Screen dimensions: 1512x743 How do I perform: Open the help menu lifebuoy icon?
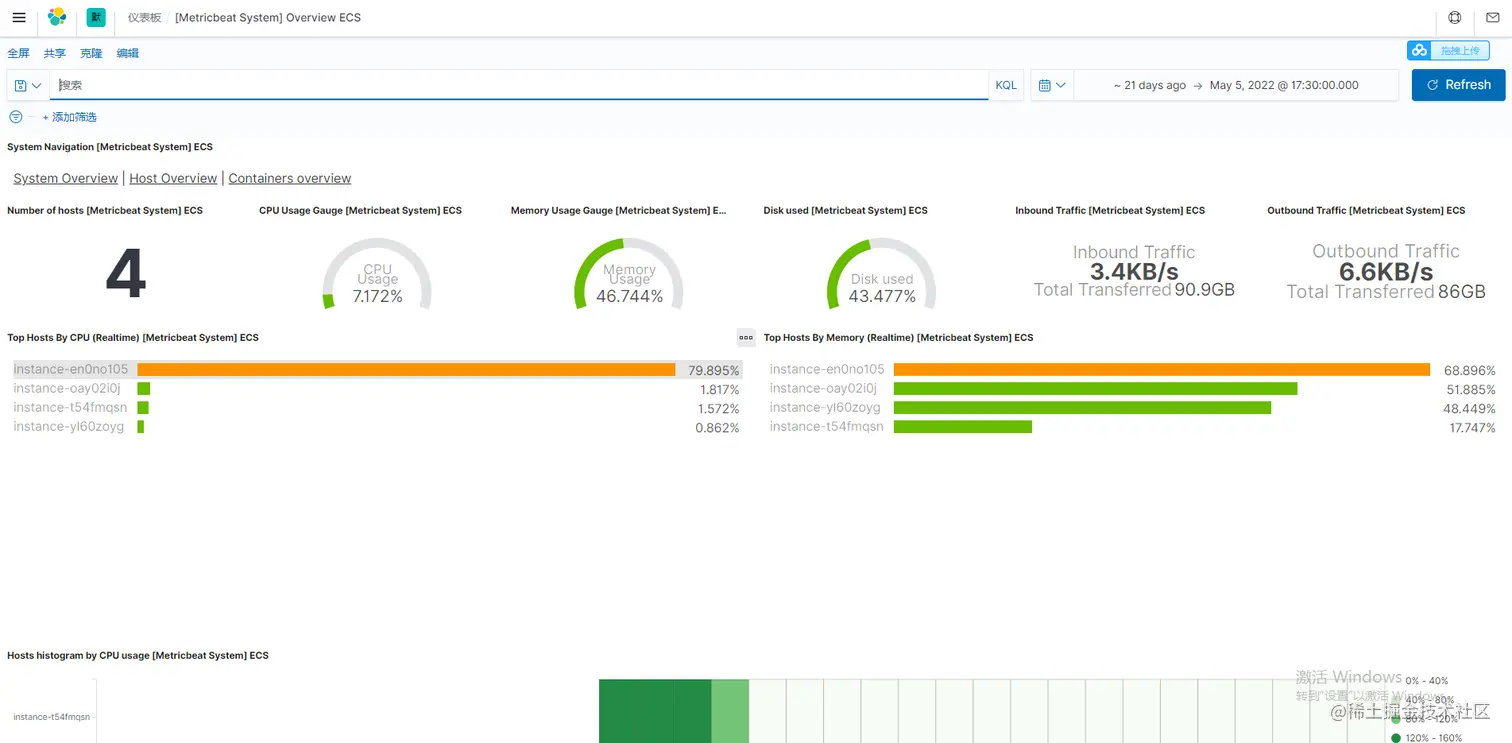pos(1455,17)
